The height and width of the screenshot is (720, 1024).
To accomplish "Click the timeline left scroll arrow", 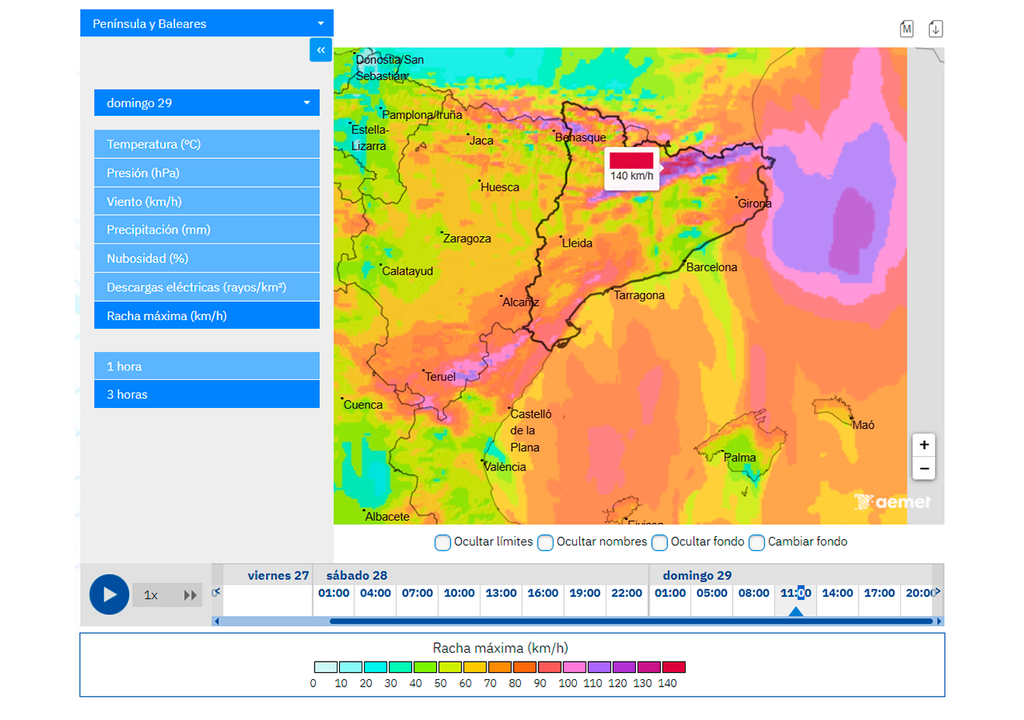I will coord(217,621).
